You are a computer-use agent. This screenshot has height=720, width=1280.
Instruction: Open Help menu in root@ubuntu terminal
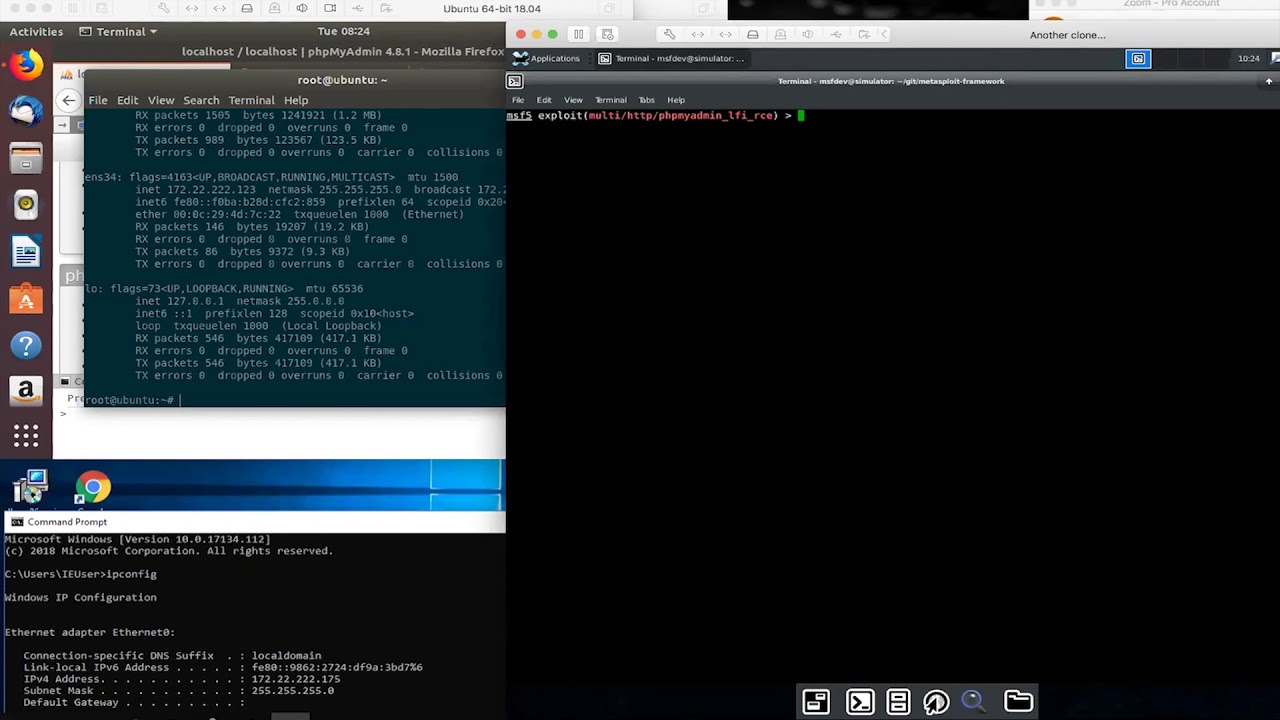(x=296, y=100)
